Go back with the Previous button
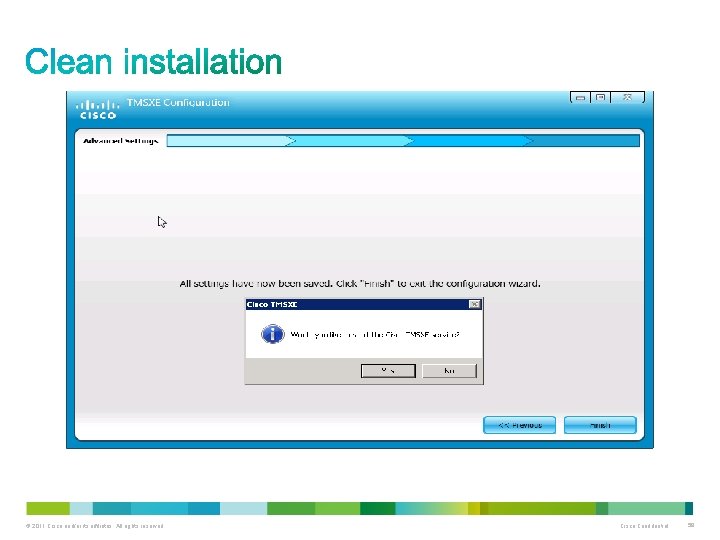Image resolution: width=720 pixels, height=540 pixels. coord(519,425)
